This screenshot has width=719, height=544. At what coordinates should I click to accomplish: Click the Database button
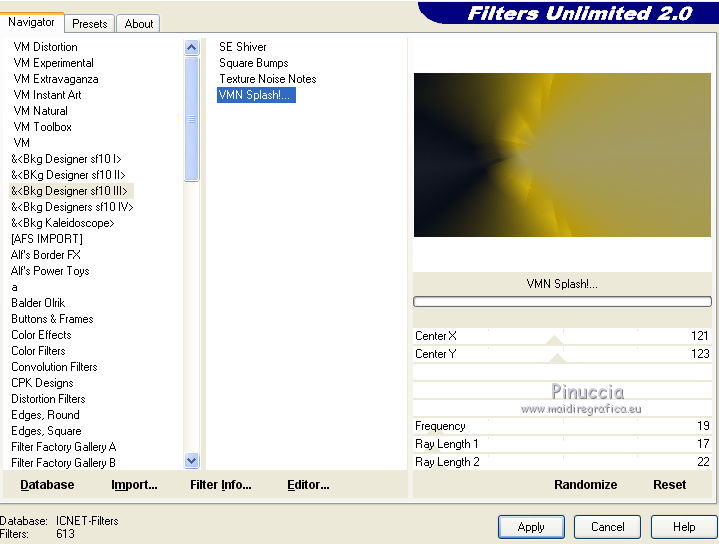point(47,485)
